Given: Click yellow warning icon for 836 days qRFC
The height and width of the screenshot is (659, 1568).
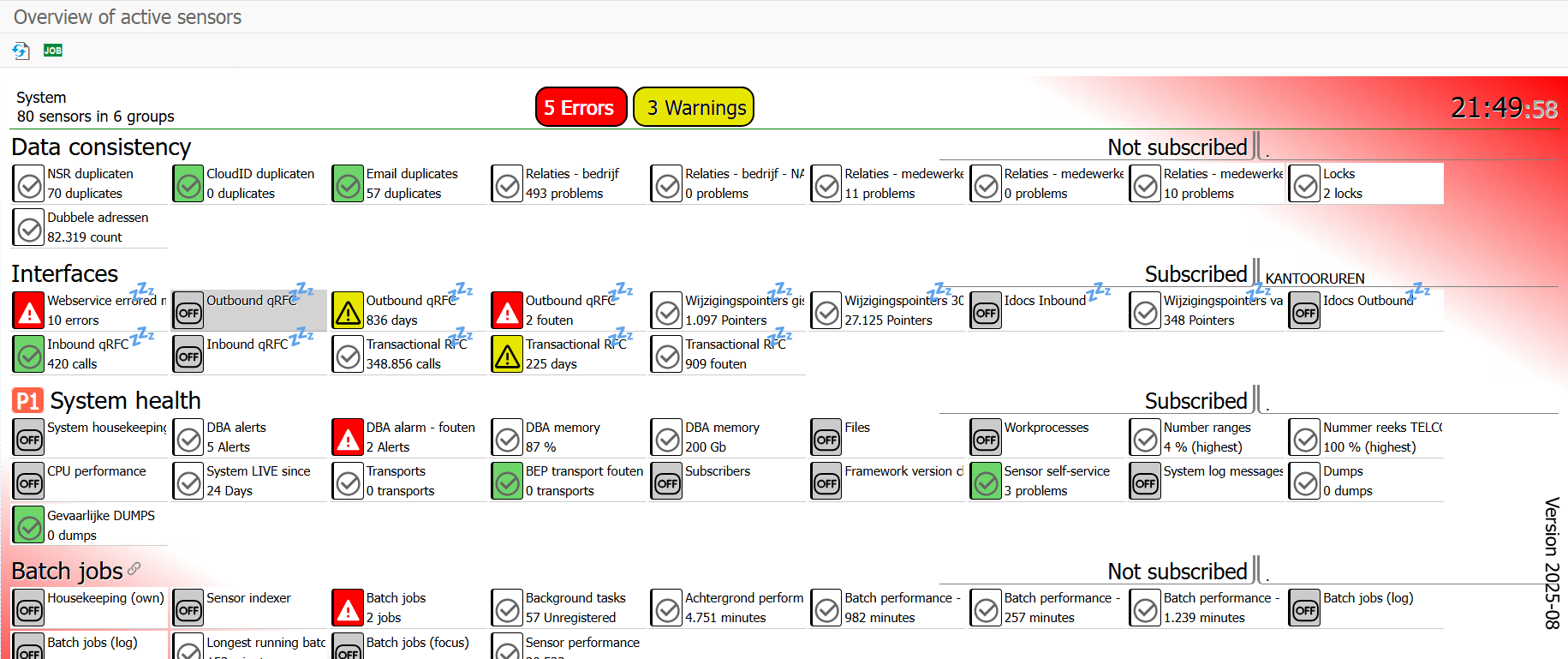Looking at the screenshot, I should [x=348, y=311].
